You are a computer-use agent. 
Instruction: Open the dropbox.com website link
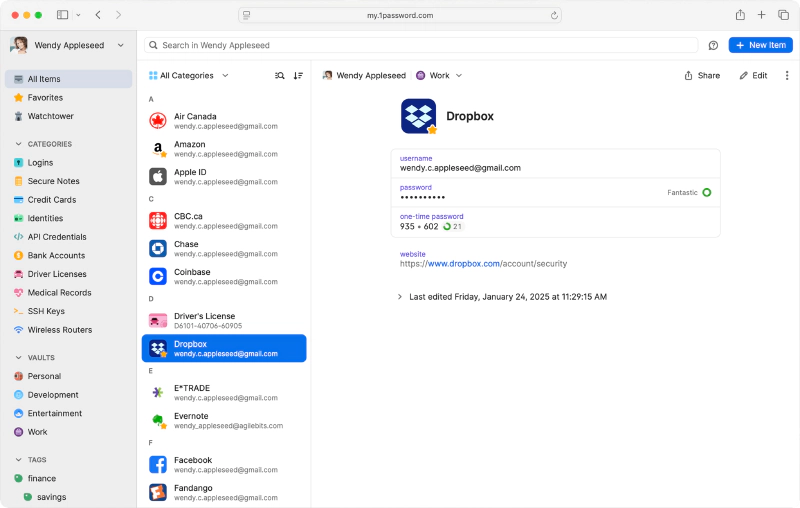coord(463,264)
